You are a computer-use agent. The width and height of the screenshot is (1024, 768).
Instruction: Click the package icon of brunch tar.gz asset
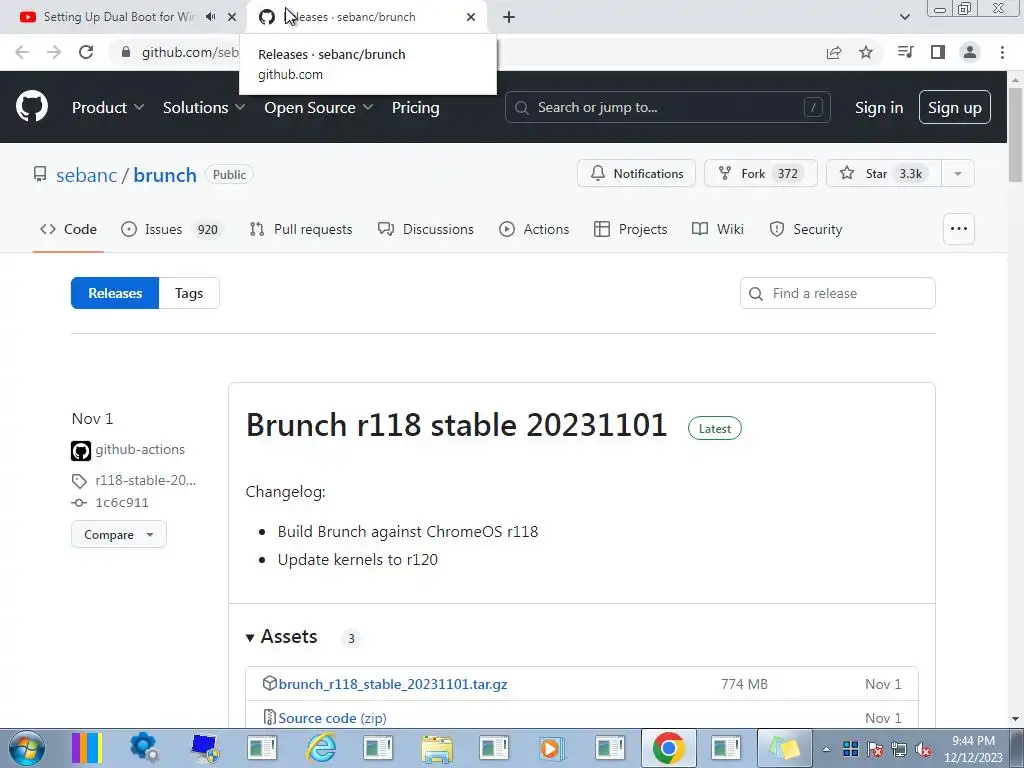coord(269,683)
